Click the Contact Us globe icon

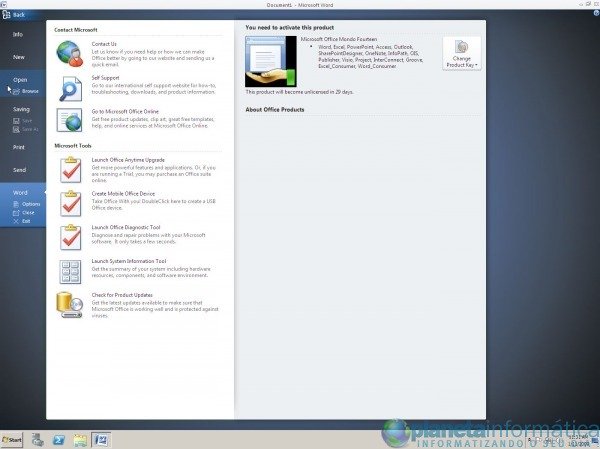click(x=70, y=54)
